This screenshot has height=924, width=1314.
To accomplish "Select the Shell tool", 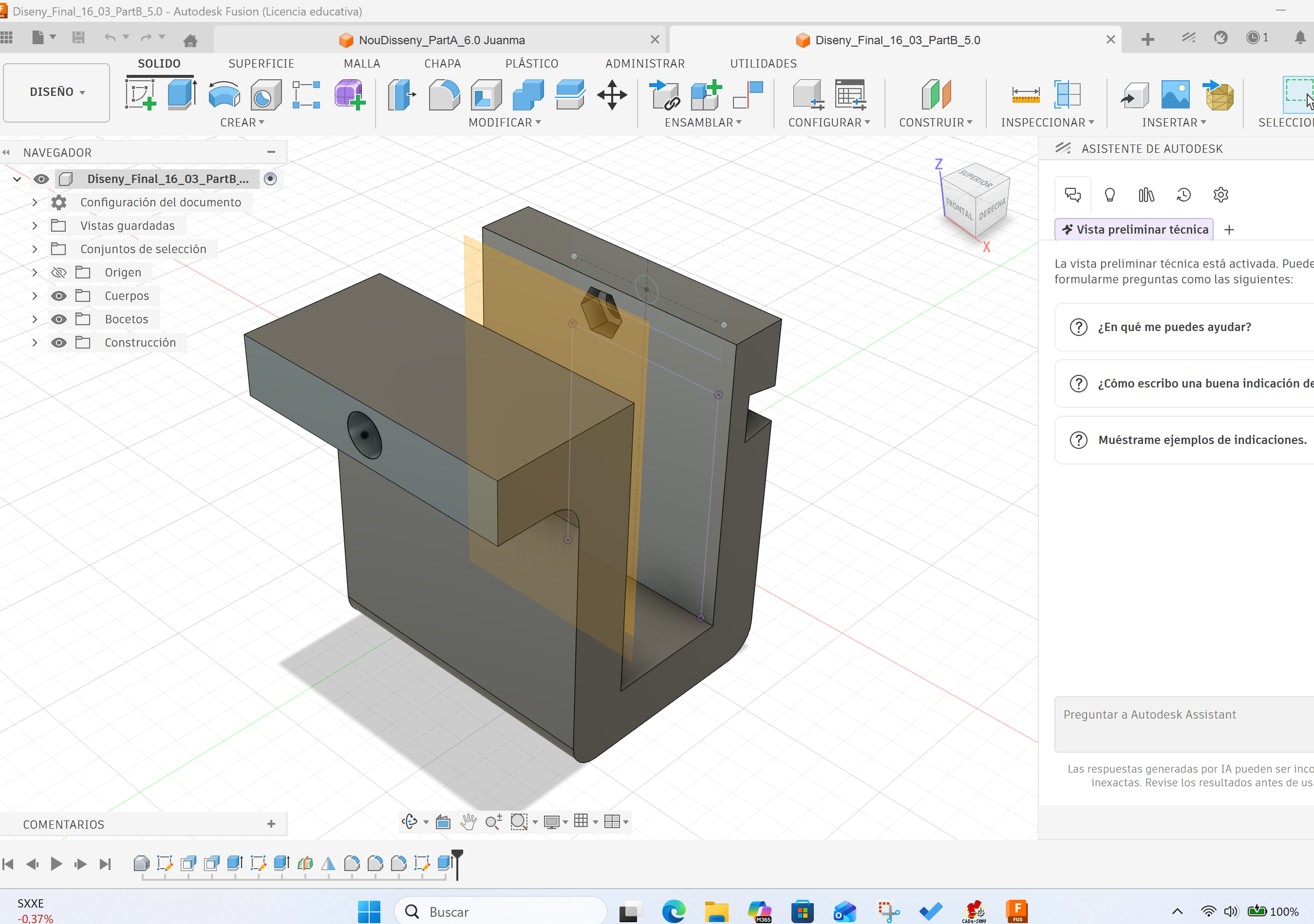I will click(x=487, y=94).
